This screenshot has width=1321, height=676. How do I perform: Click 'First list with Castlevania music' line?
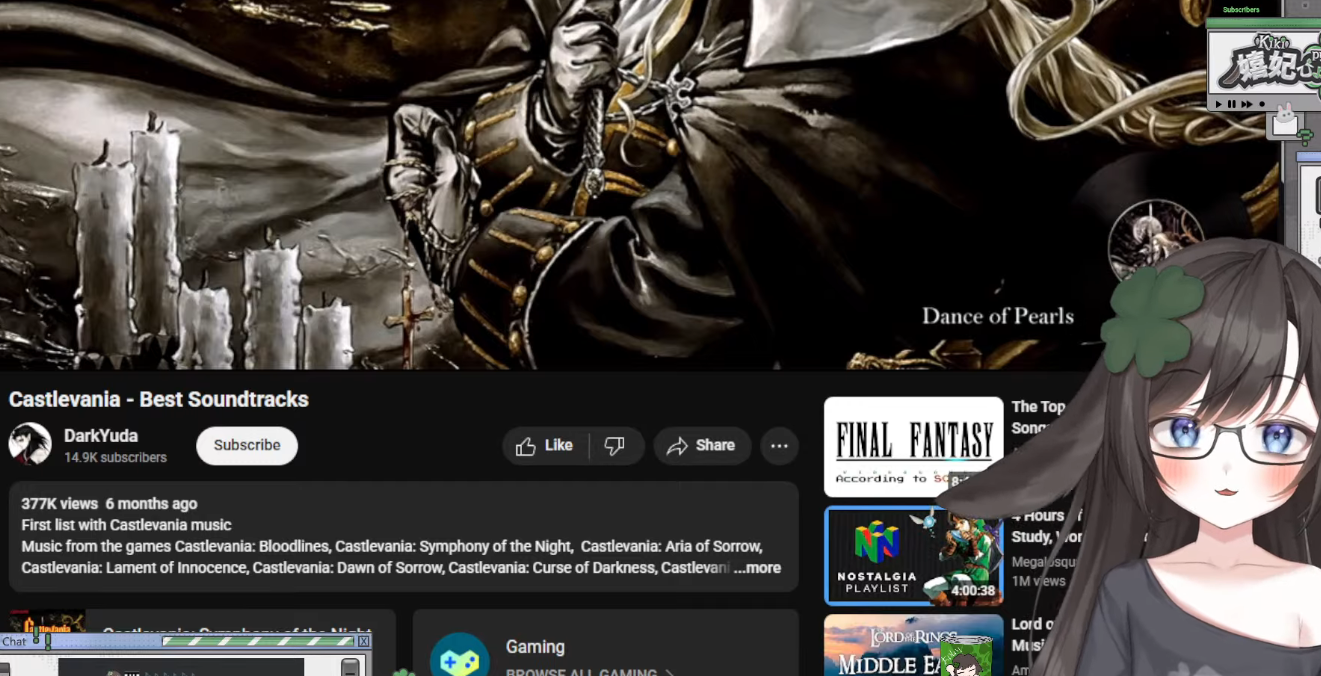(x=126, y=525)
